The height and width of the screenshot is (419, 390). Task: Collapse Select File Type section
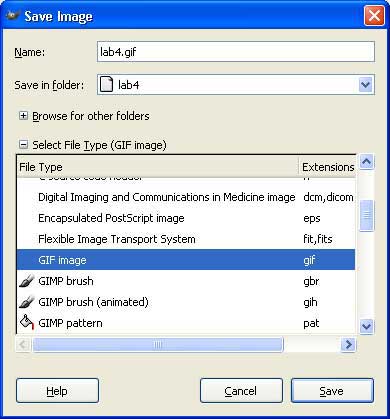click(23, 145)
